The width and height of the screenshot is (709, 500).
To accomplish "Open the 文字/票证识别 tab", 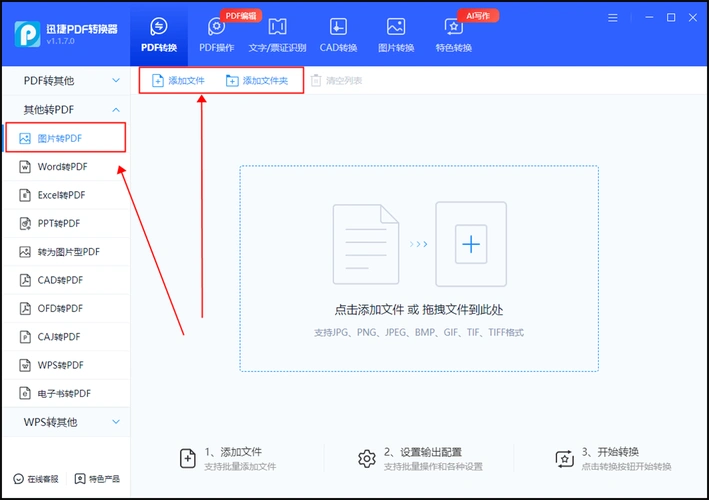I will (277, 35).
